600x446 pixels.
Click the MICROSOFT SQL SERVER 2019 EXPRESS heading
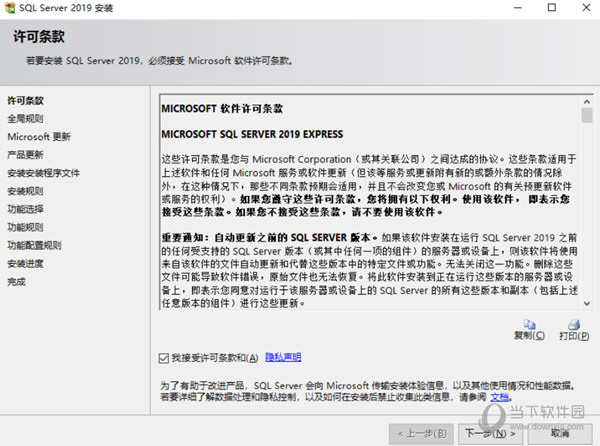pyautogui.click(x=252, y=134)
